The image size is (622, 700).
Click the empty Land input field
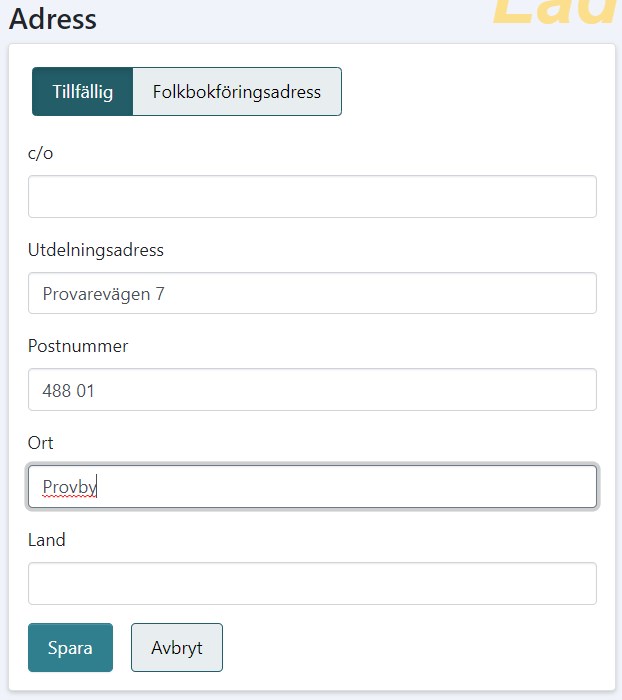pos(312,584)
